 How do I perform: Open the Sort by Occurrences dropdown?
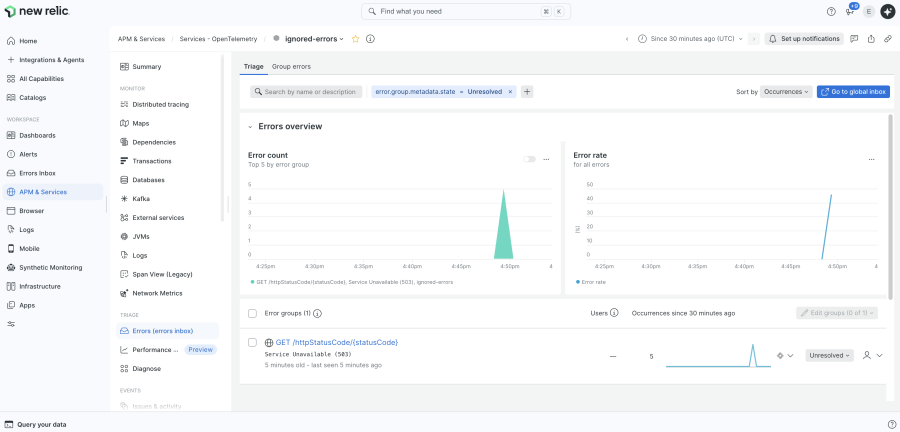tap(786, 92)
